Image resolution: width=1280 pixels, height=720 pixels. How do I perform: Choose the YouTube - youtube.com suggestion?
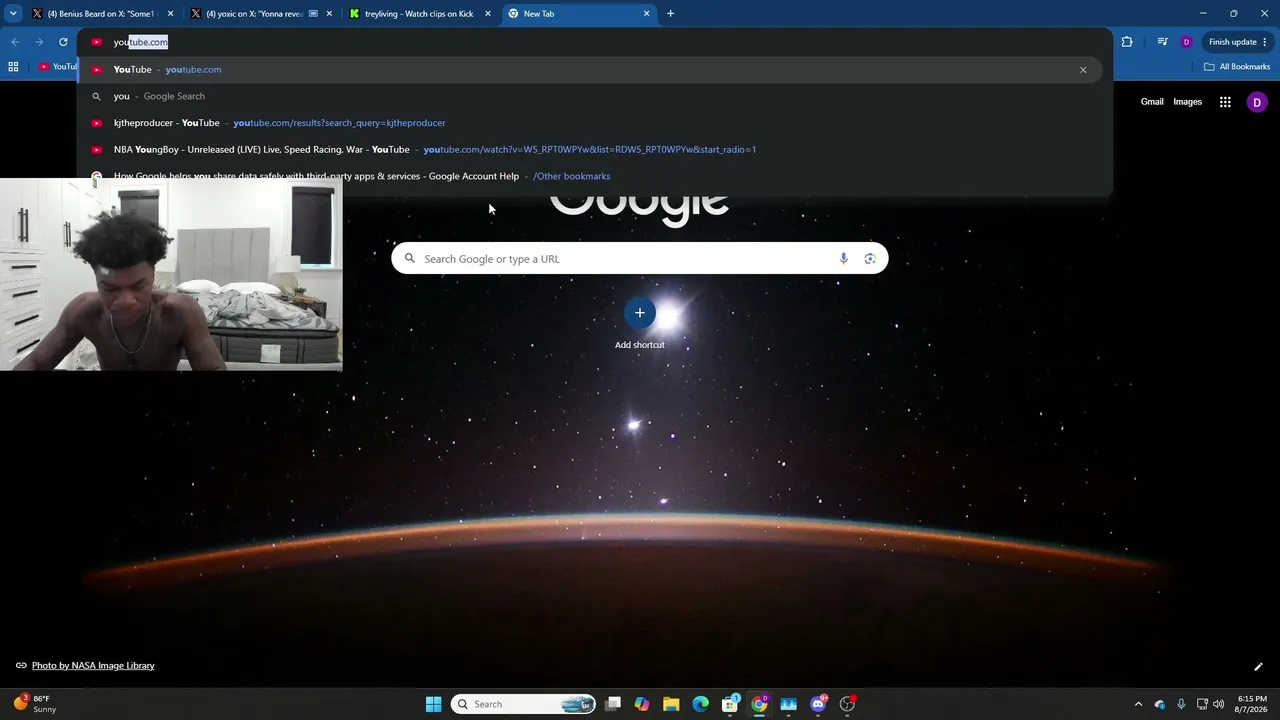590,69
